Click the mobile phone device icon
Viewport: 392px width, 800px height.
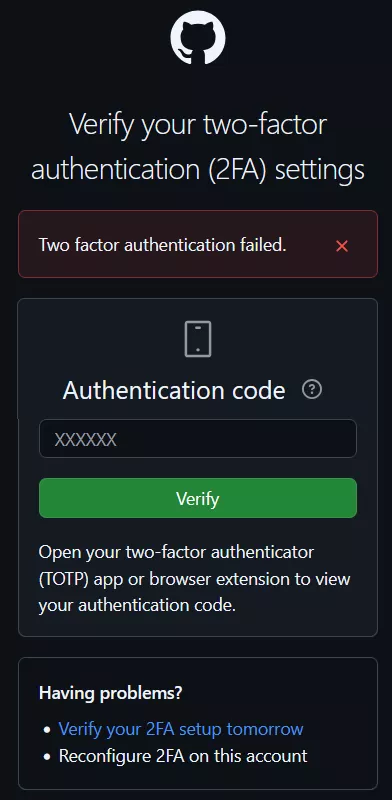198,339
